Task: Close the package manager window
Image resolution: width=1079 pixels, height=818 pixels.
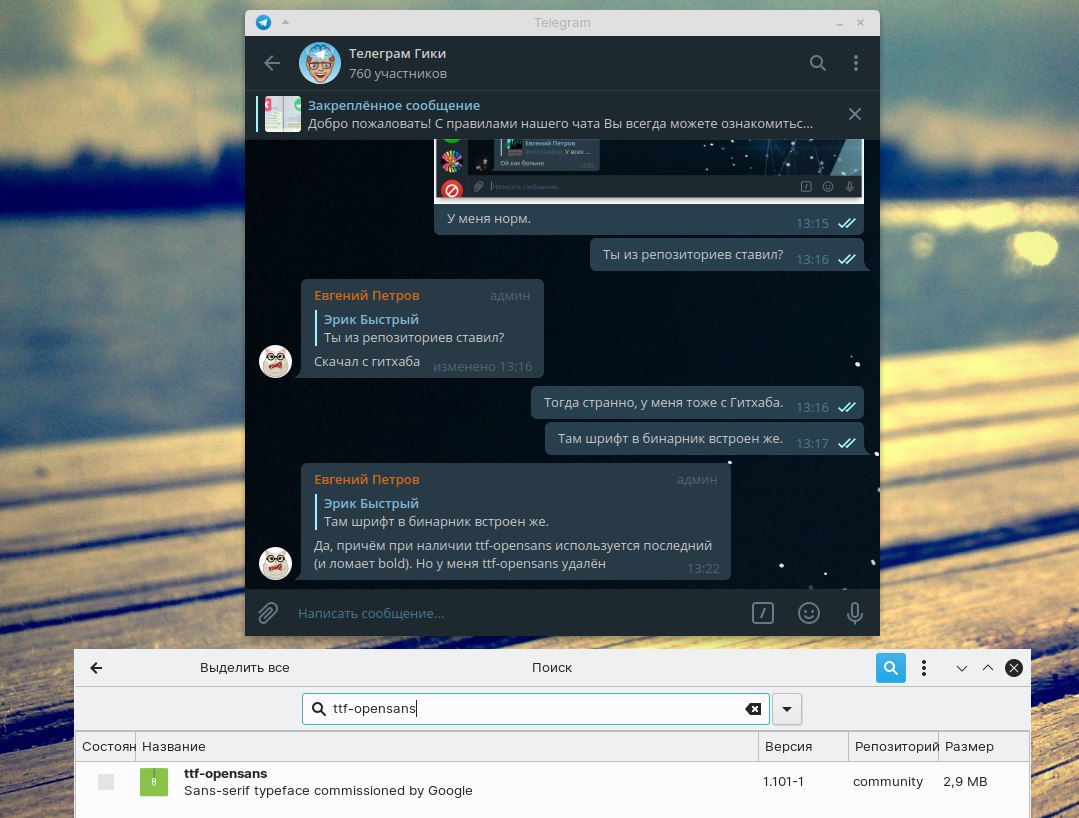Action: (x=1014, y=668)
